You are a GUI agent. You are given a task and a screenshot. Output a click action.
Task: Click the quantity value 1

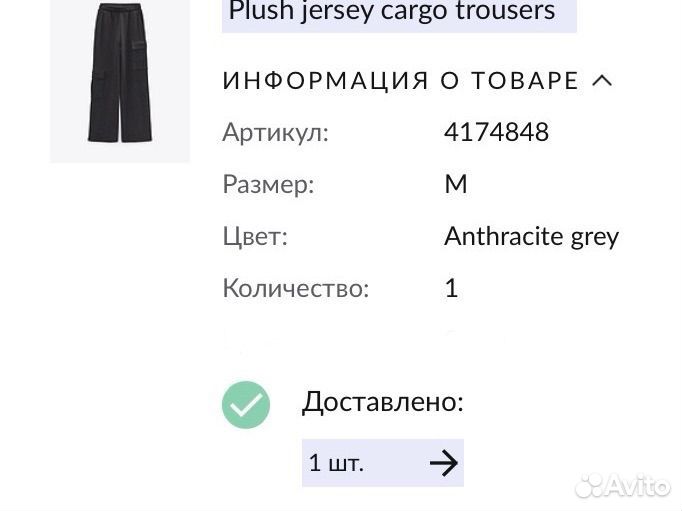[451, 288]
